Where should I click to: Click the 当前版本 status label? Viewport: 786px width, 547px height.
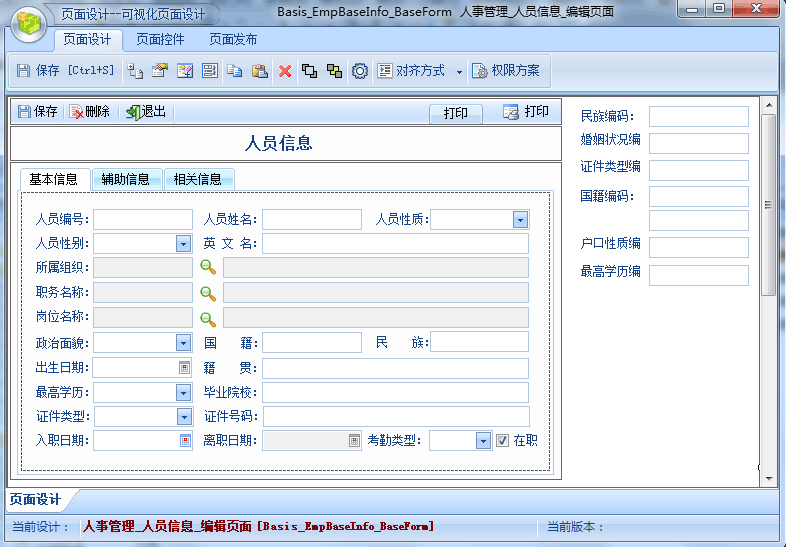[x=575, y=527]
